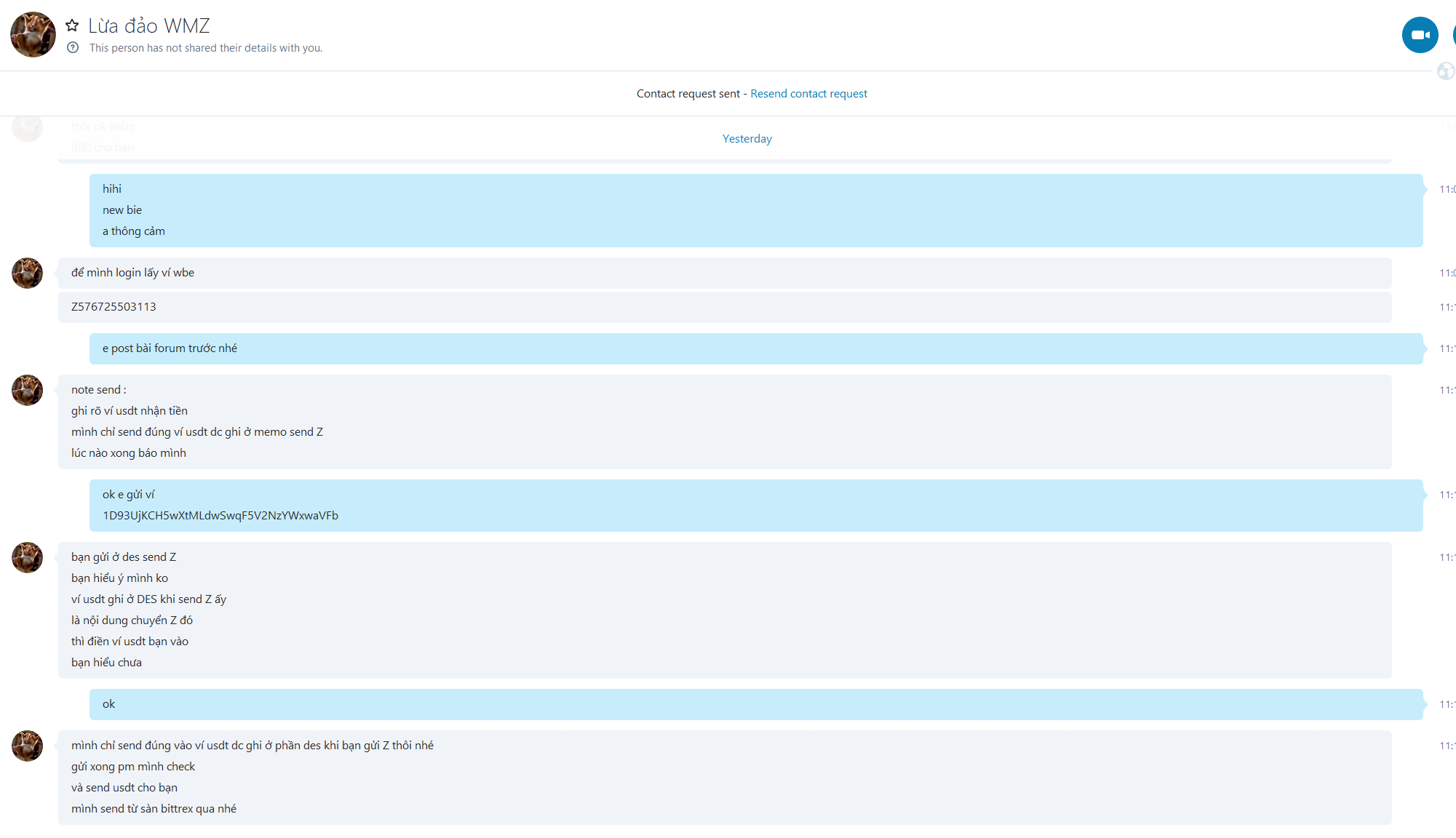The width and height of the screenshot is (1456, 838).
Task: Select the Z576725503113 message bubble
Action: click(x=114, y=307)
